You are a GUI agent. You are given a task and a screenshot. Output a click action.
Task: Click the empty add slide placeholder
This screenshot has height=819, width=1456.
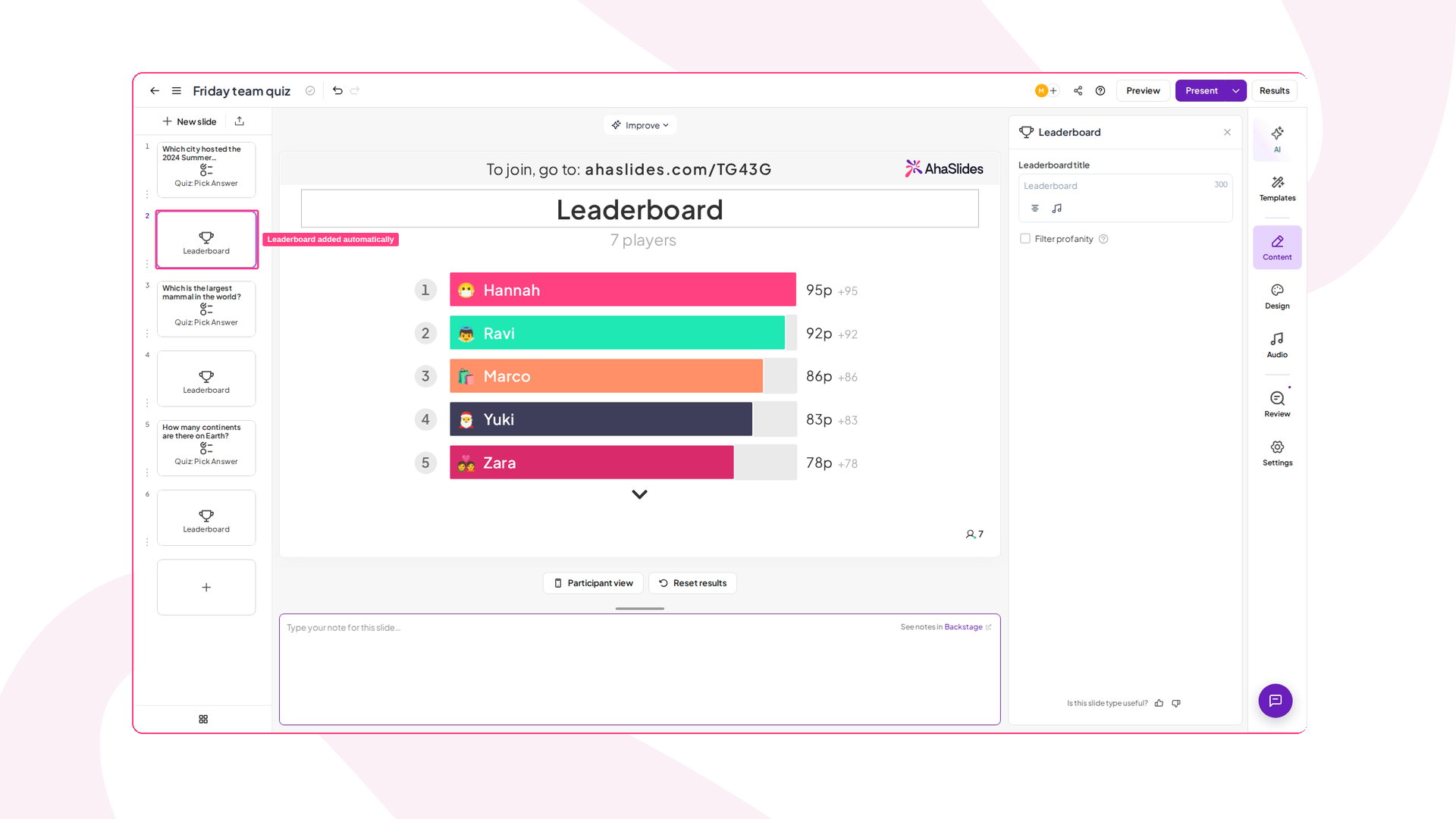pyautogui.click(x=206, y=588)
